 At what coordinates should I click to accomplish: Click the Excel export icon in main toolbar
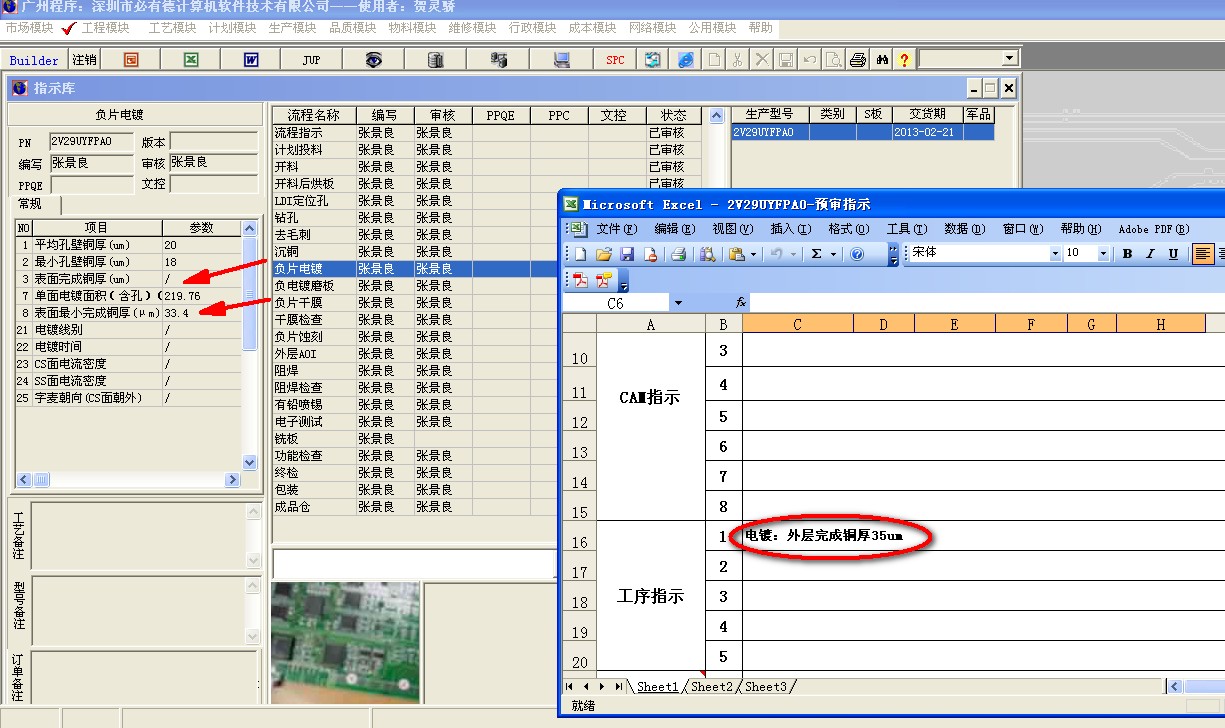tap(190, 60)
